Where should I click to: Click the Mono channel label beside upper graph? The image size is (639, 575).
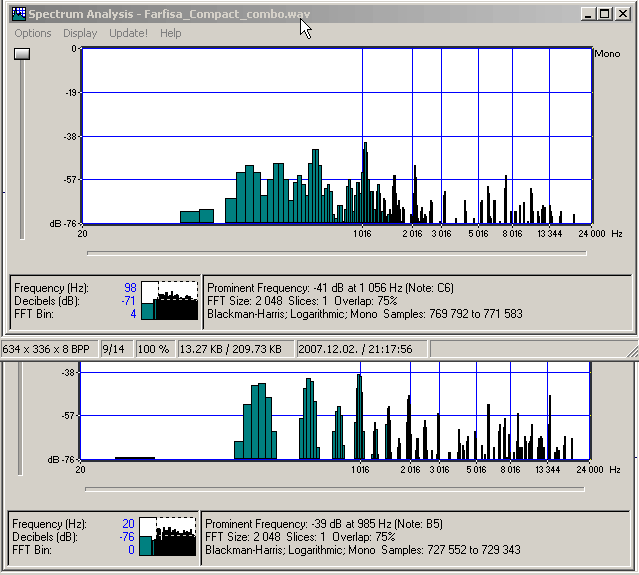607,54
